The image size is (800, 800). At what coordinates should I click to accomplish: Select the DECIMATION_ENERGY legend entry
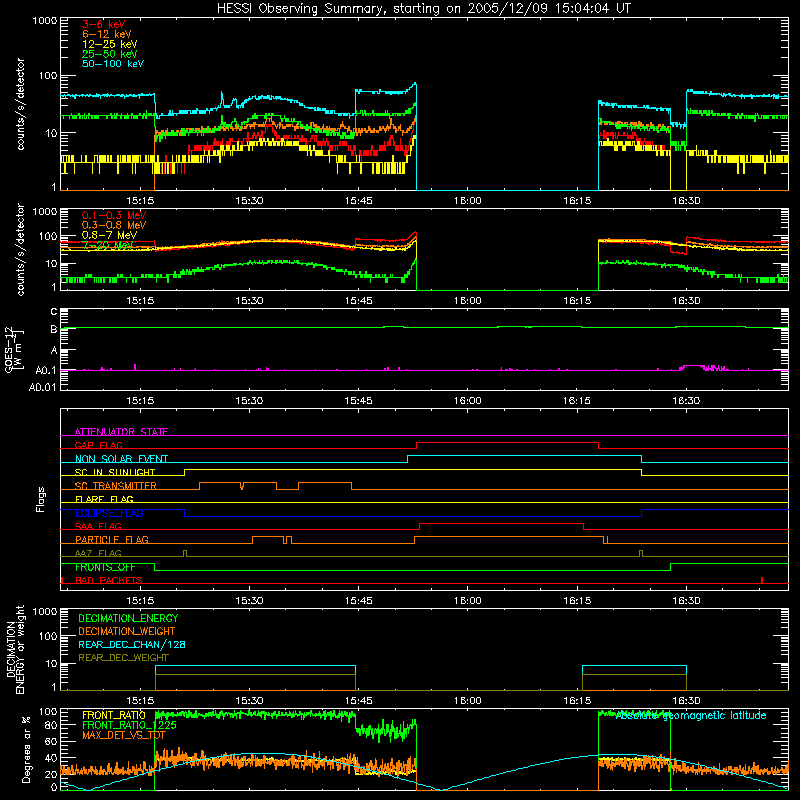pos(128,618)
